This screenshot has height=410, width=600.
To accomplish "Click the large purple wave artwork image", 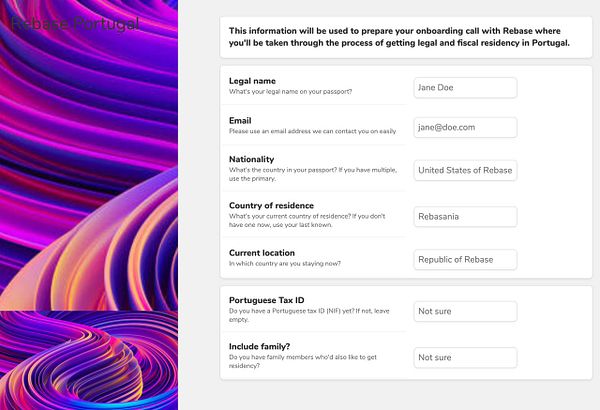I will click(89, 155).
